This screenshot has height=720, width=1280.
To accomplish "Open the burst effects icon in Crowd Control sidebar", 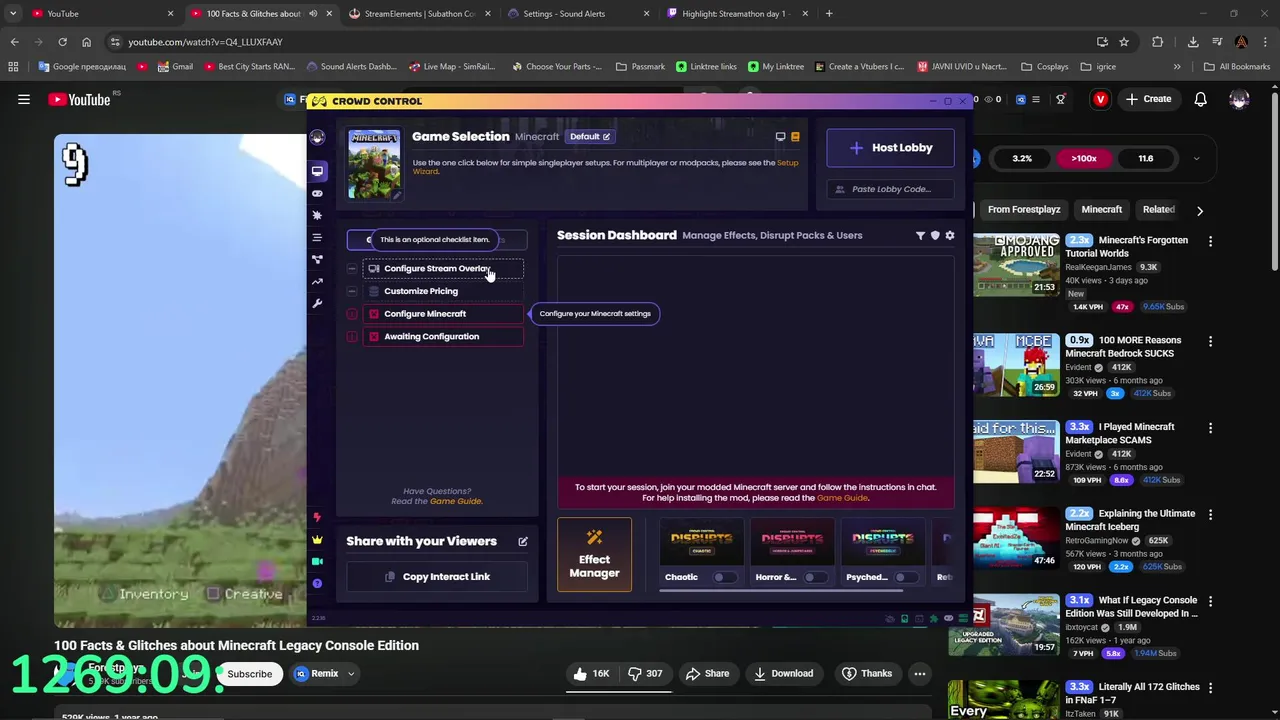I will [317, 215].
